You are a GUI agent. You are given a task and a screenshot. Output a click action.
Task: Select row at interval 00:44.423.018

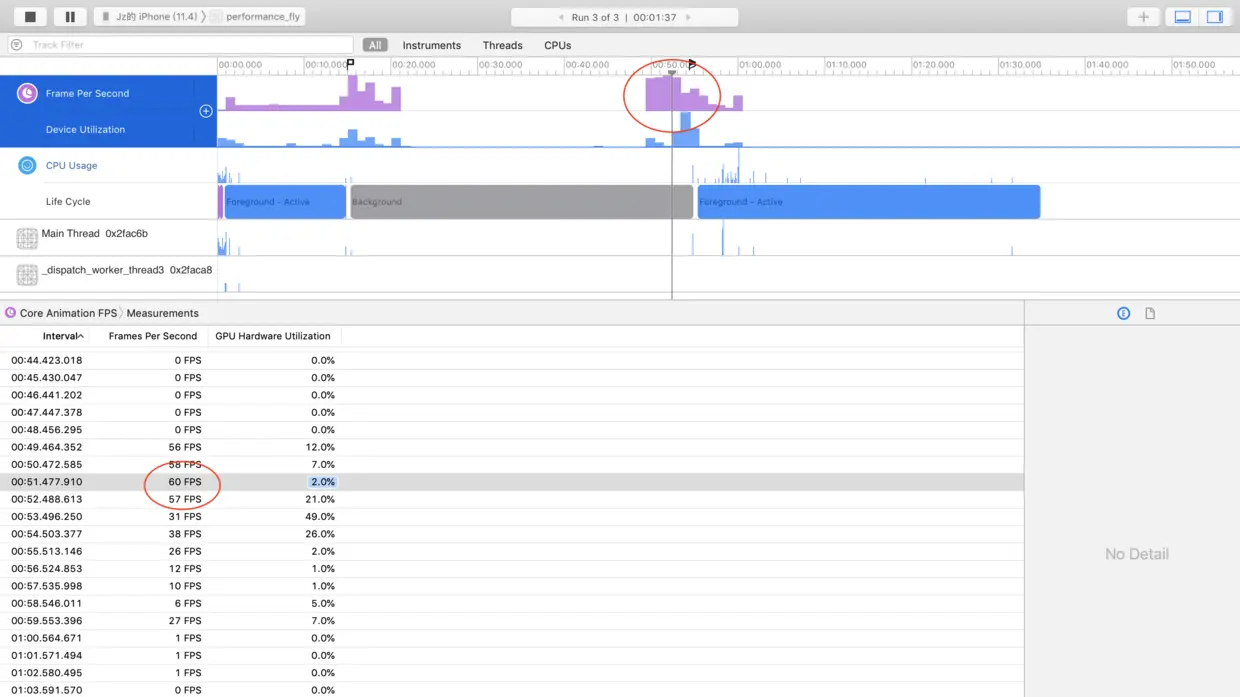tap(511, 360)
